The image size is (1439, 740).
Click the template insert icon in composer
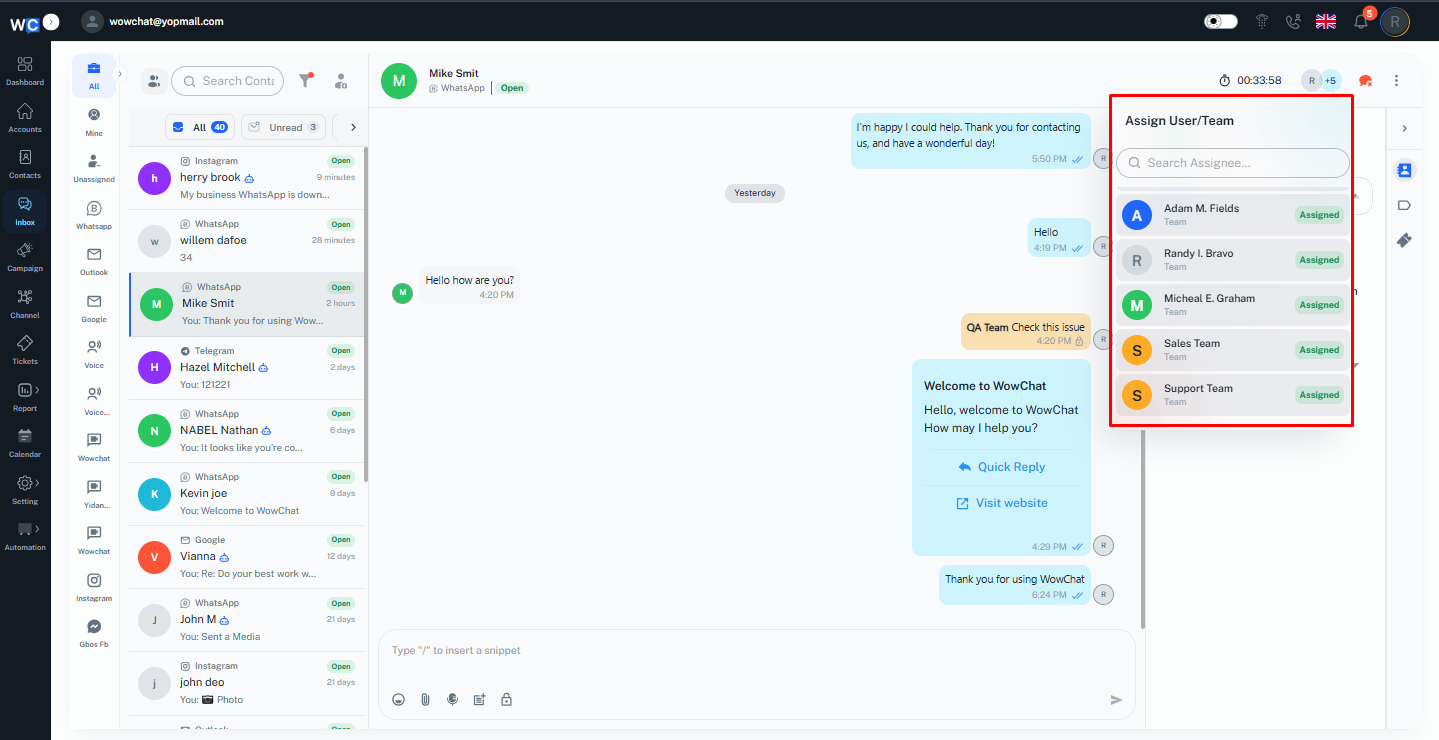[x=479, y=700]
